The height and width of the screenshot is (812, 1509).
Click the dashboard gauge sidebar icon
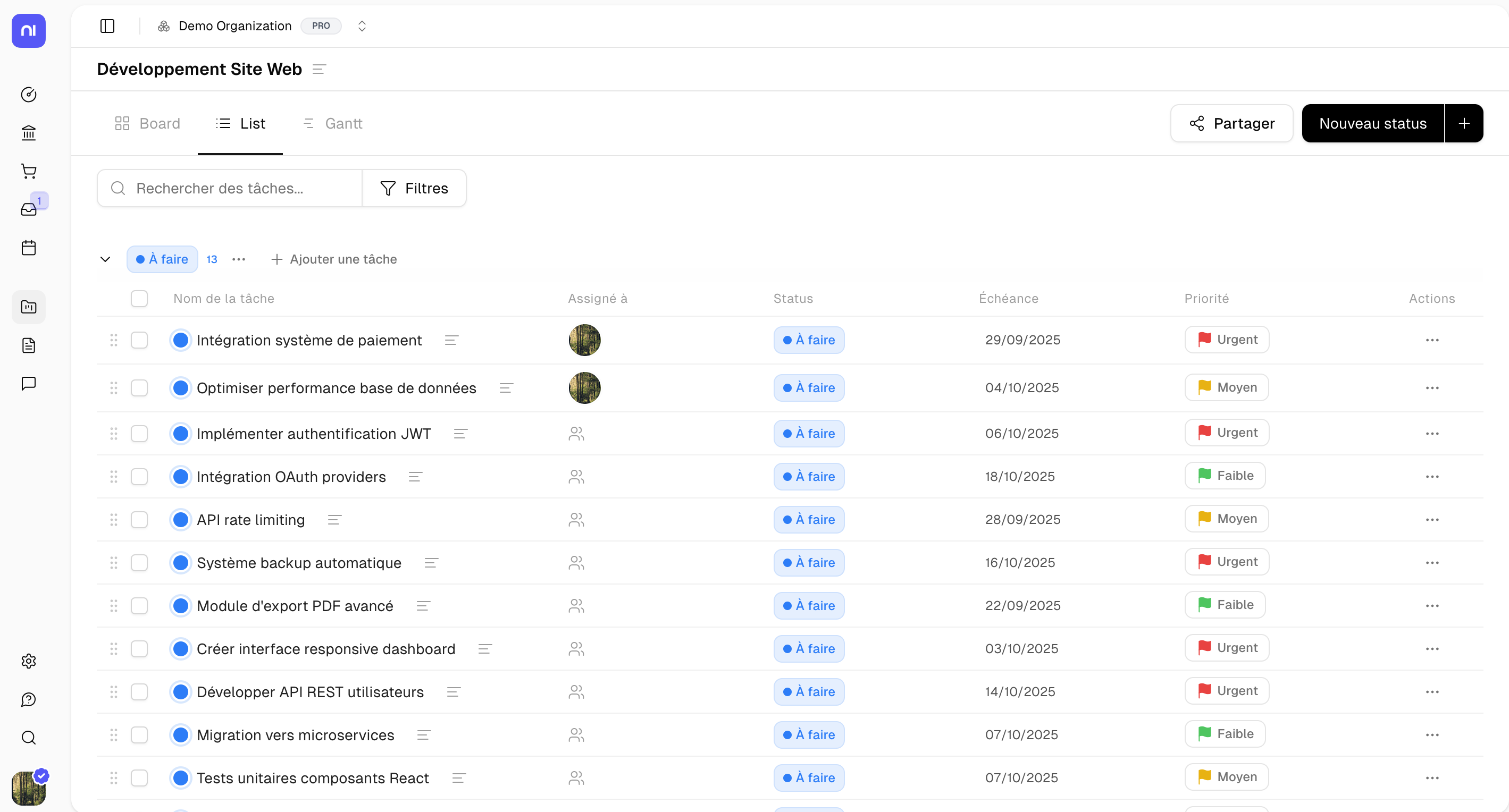[x=29, y=94]
